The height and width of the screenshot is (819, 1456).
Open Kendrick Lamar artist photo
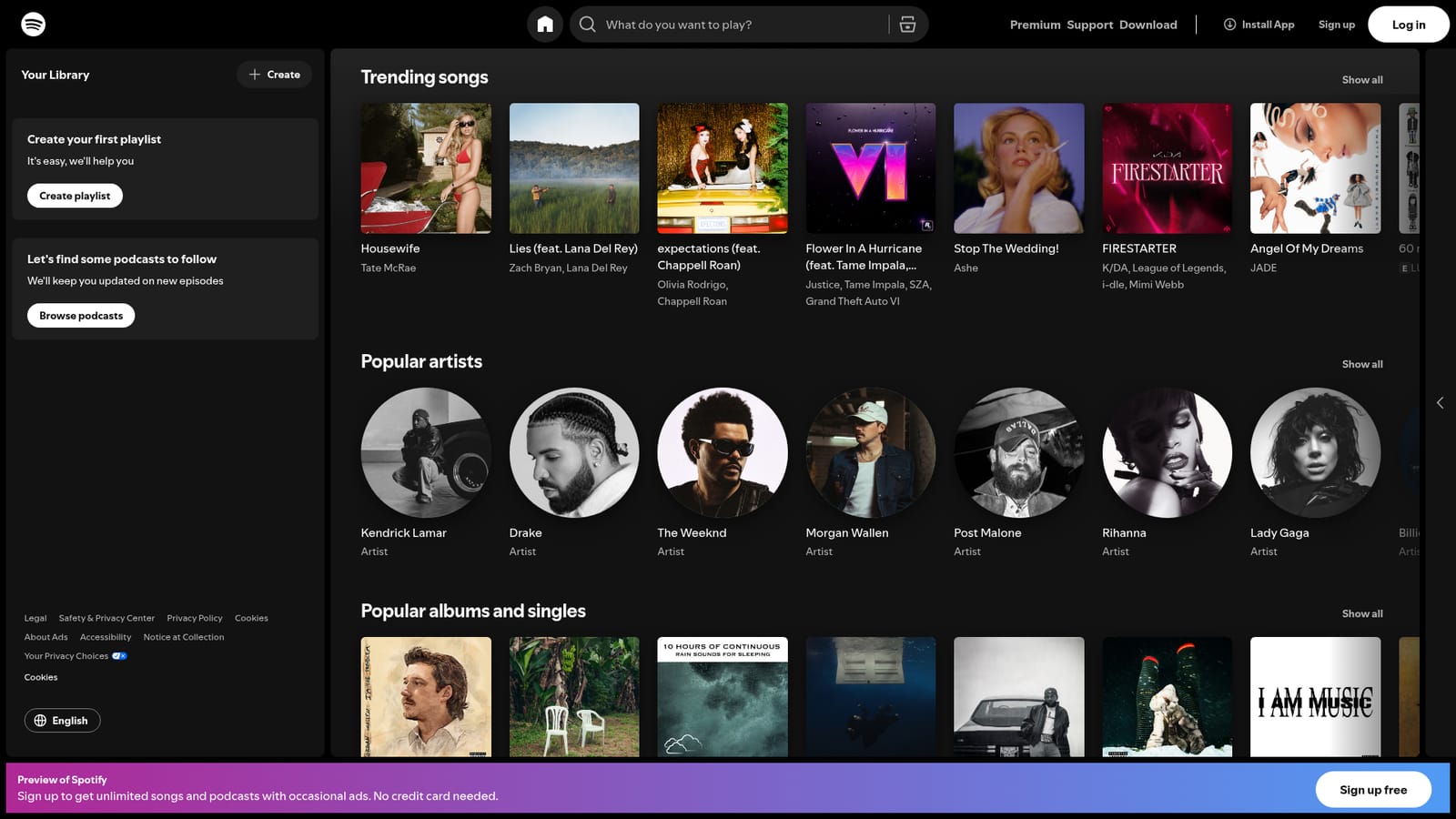pyautogui.click(x=426, y=453)
